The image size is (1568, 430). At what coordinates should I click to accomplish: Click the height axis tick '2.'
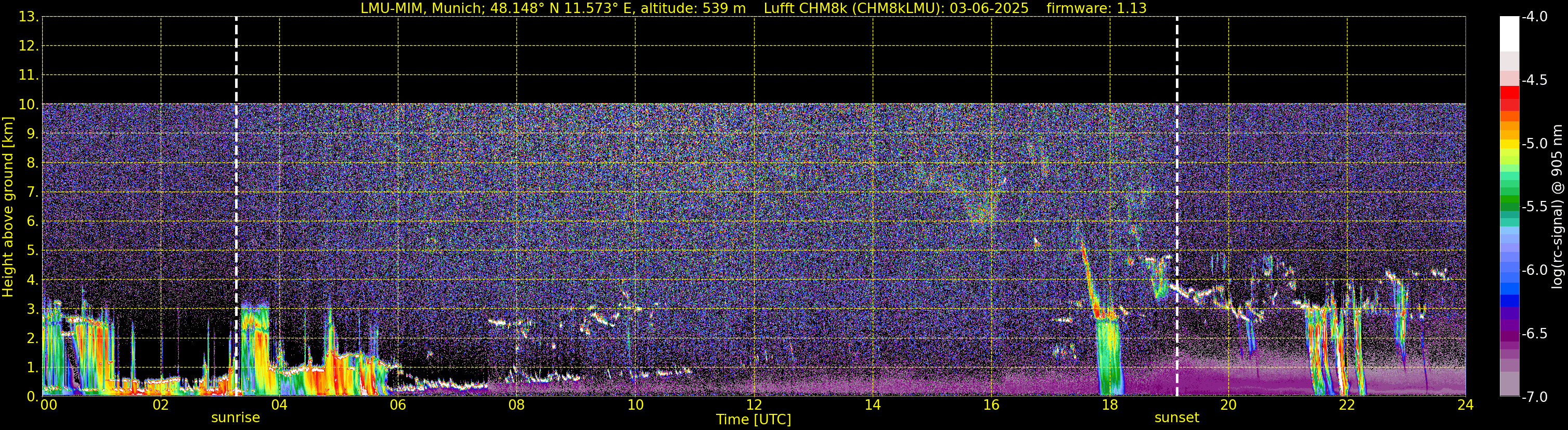pos(32,339)
